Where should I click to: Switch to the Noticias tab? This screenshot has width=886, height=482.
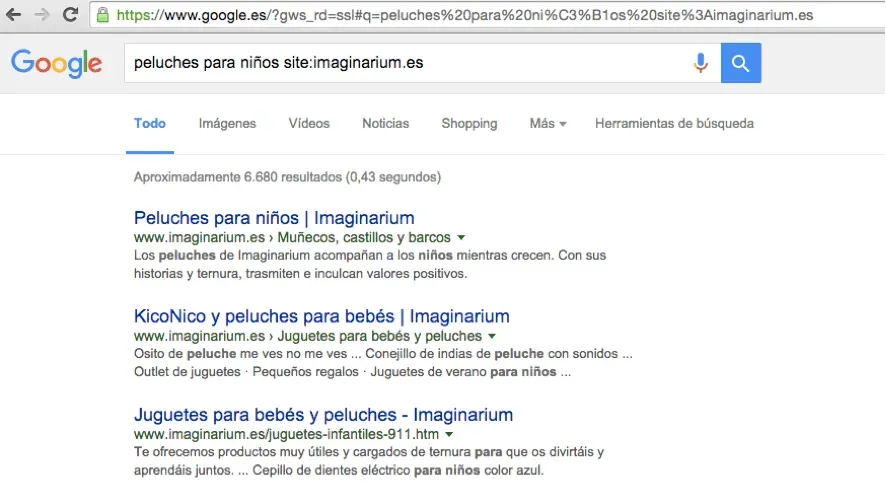(385, 123)
